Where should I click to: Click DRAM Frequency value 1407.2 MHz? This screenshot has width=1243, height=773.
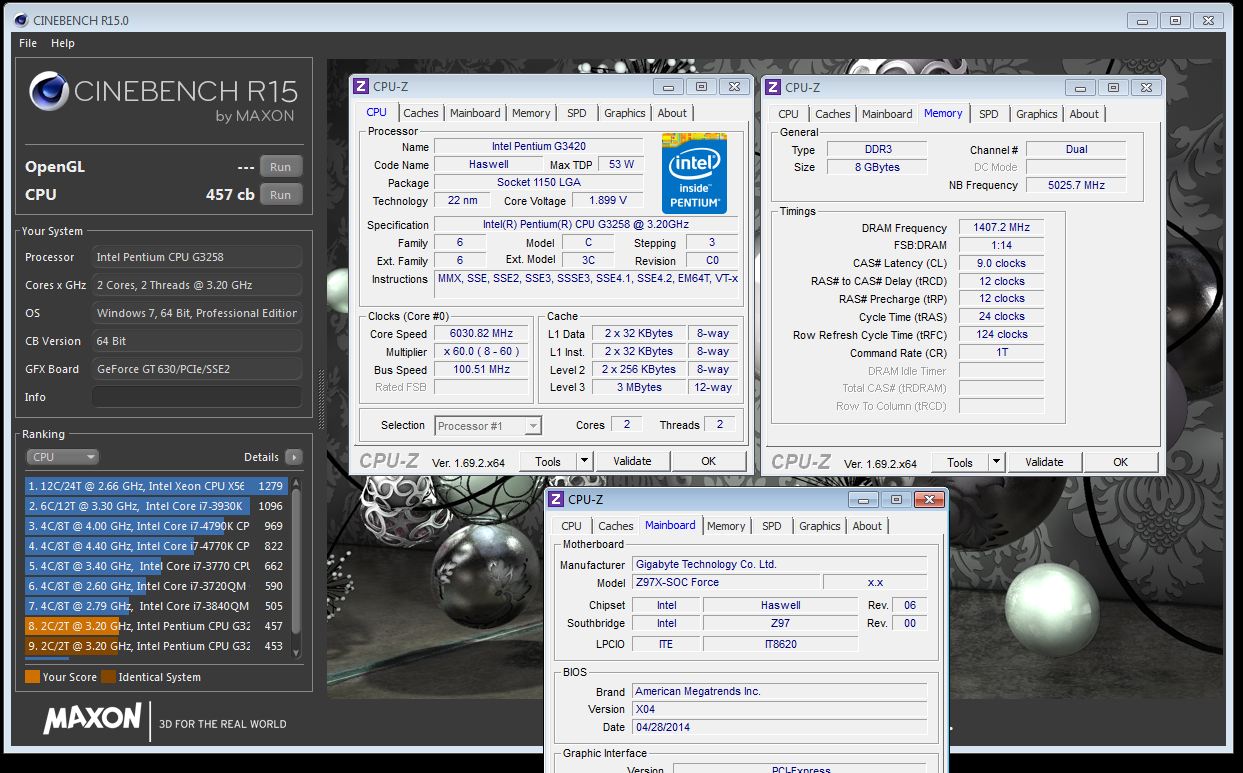pyautogui.click(x=1001, y=228)
